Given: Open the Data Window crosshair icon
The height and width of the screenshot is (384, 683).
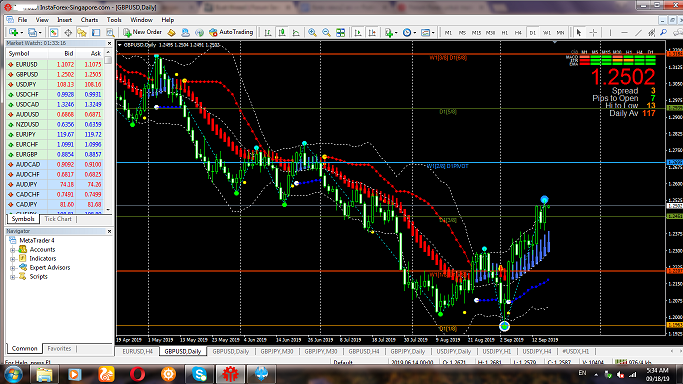Looking at the screenshot, I should pos(68,33).
